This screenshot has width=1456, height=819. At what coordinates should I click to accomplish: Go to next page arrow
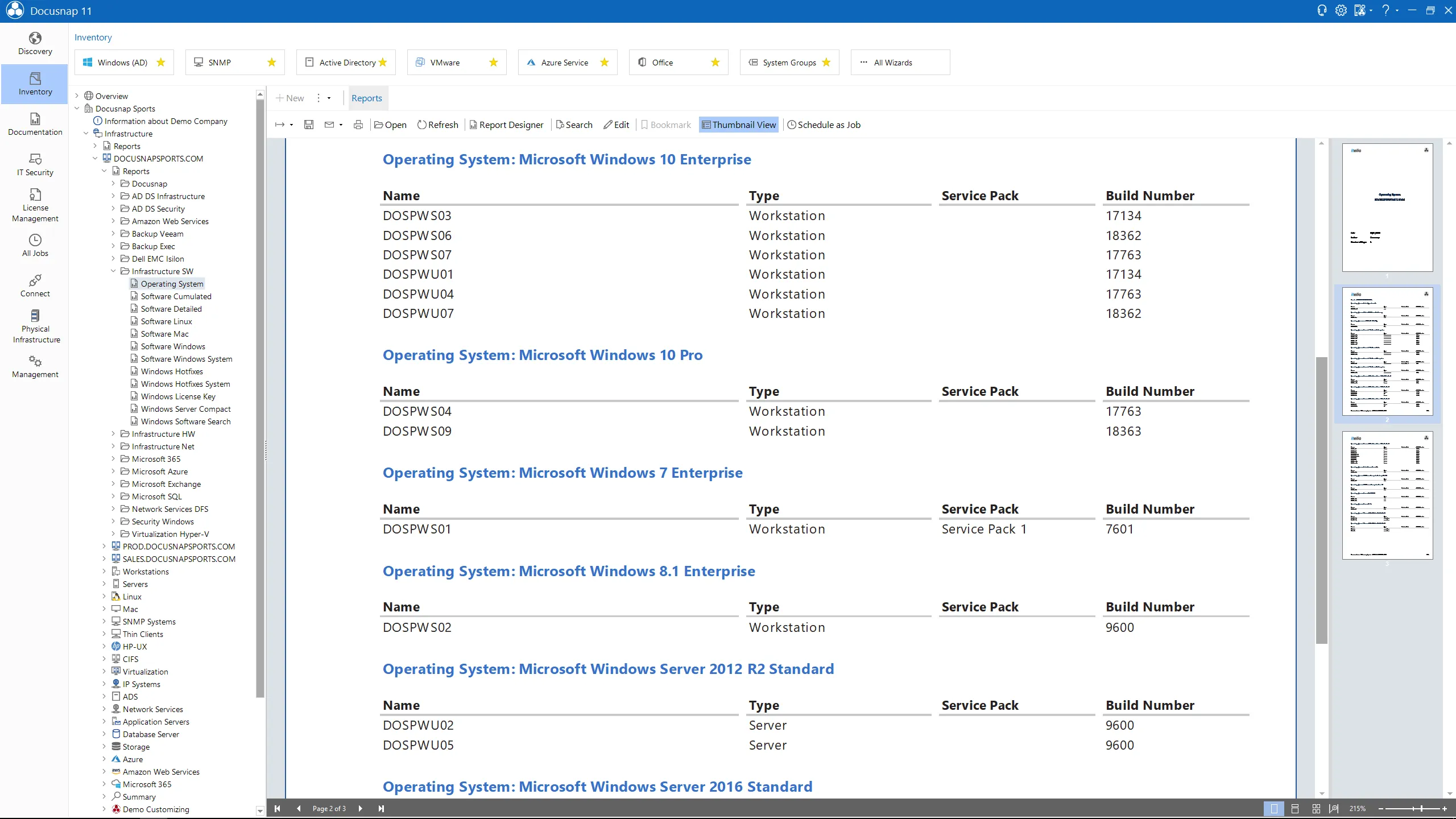[x=360, y=809]
